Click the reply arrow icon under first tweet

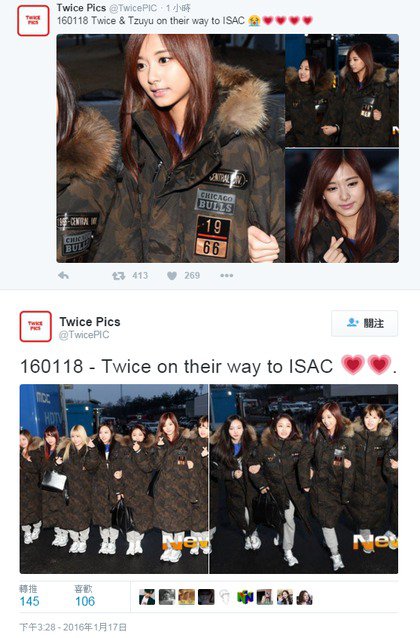coord(63,275)
